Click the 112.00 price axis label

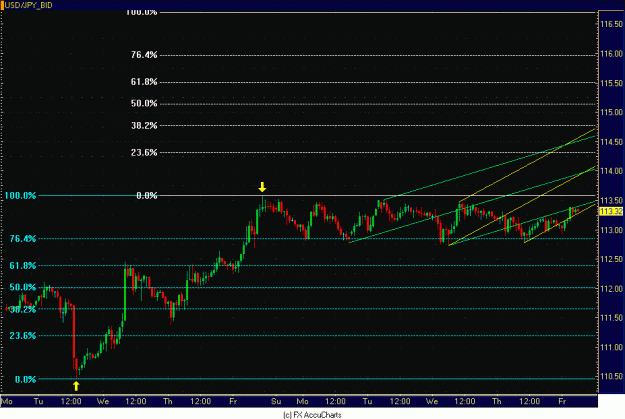point(611,289)
